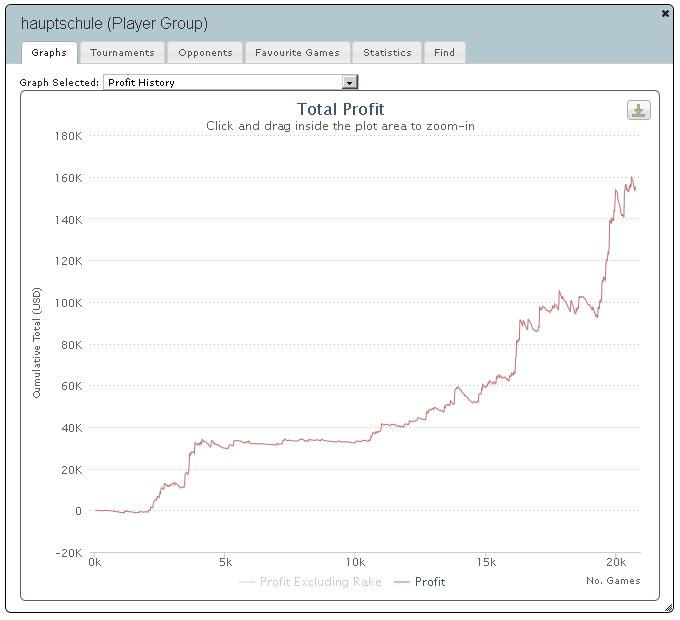Open the Opponents tab

pos(205,53)
